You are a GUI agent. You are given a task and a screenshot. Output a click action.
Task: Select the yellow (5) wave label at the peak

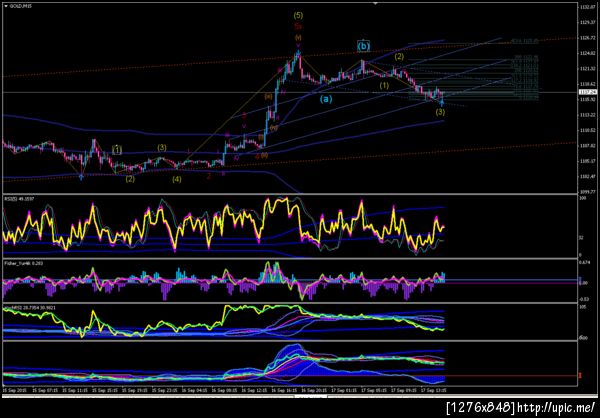(298, 15)
